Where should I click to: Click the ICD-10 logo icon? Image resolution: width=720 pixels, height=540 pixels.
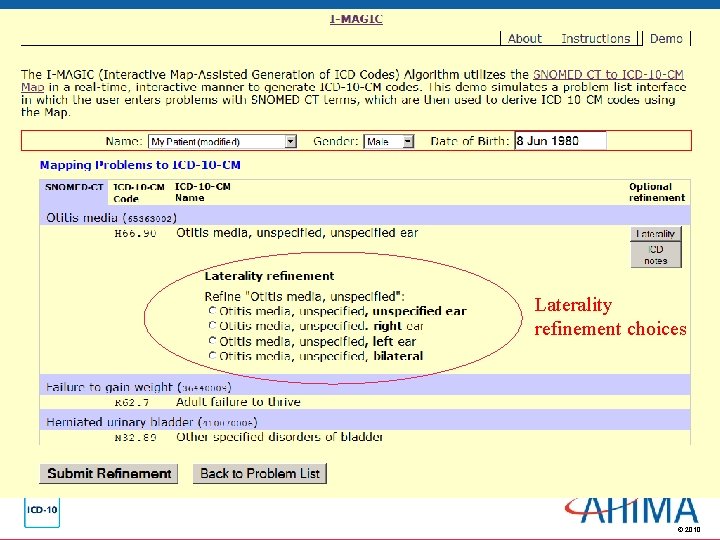click(x=42, y=512)
